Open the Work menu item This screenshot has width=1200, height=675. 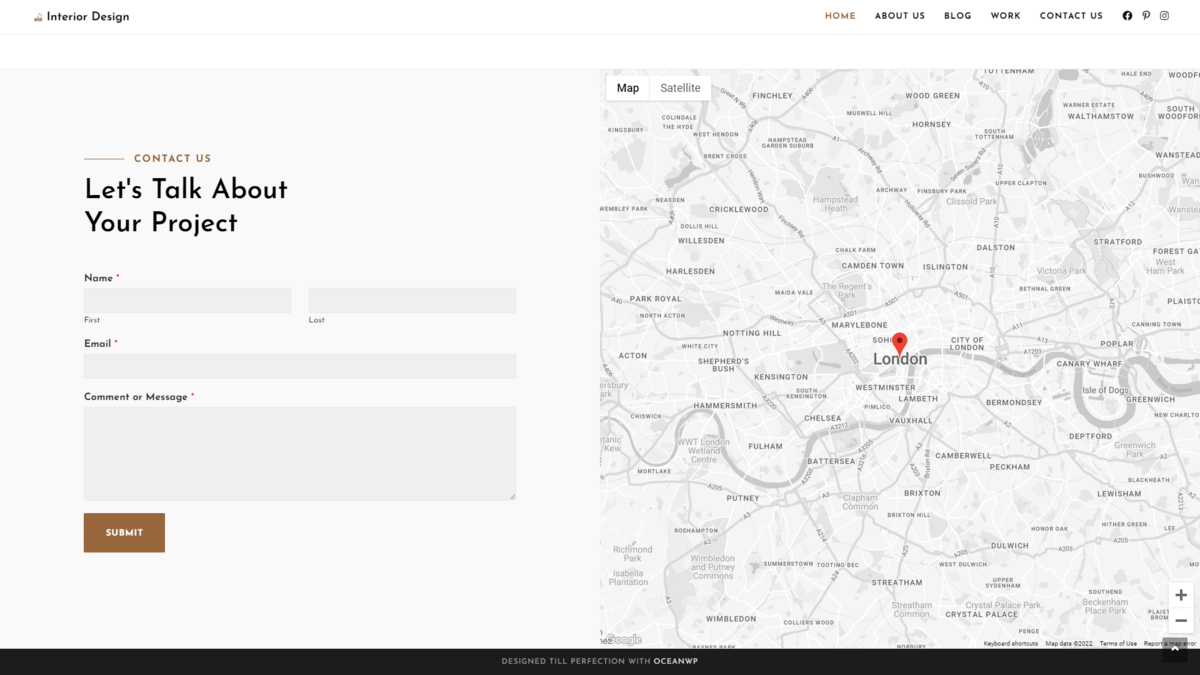(1006, 16)
